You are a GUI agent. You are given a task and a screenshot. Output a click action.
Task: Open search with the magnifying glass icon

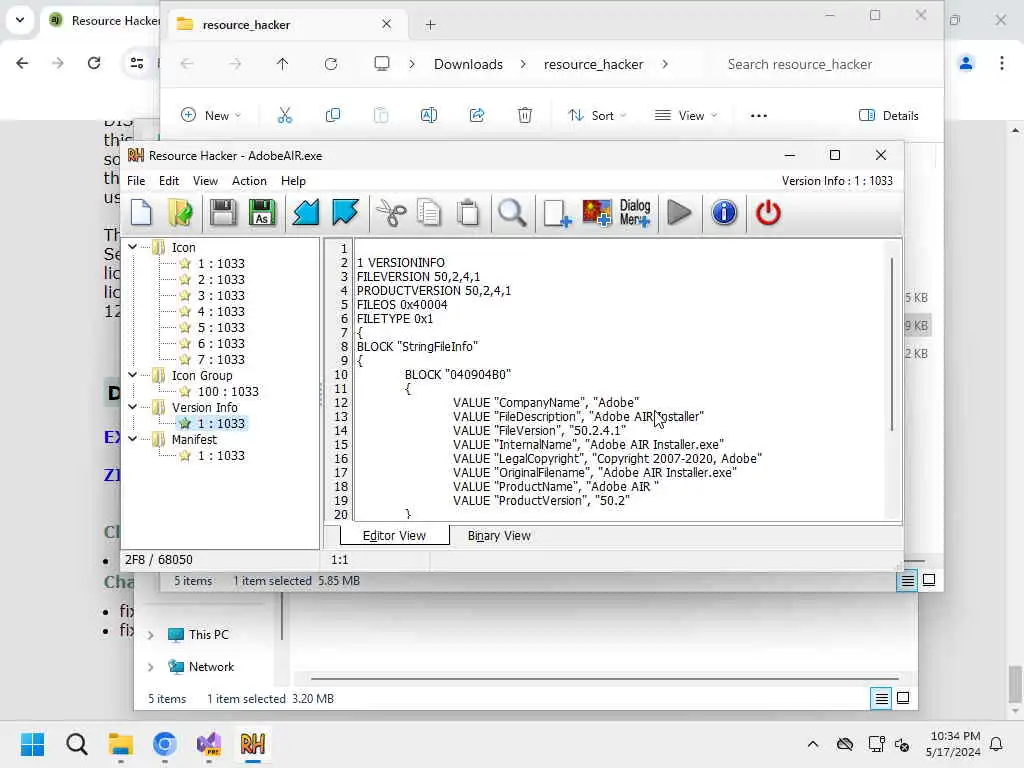512,213
